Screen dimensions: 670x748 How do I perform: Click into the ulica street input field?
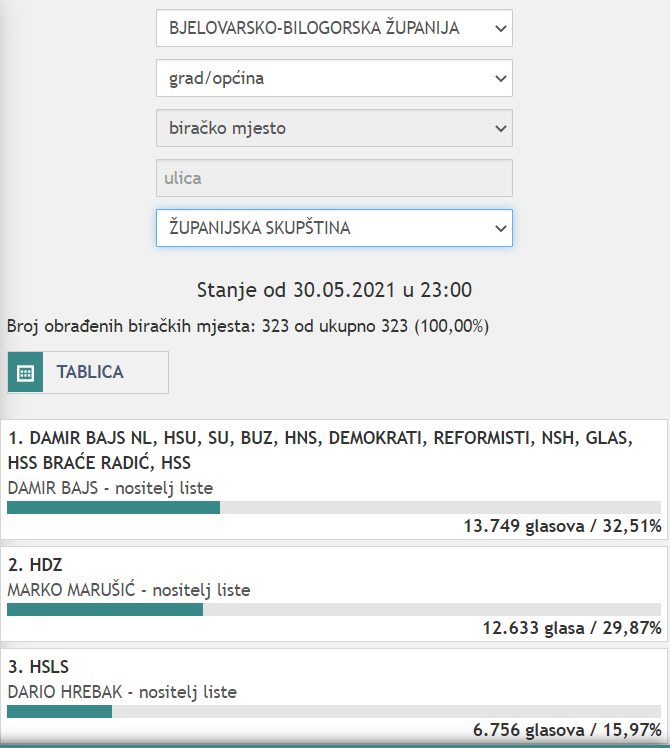coord(334,178)
